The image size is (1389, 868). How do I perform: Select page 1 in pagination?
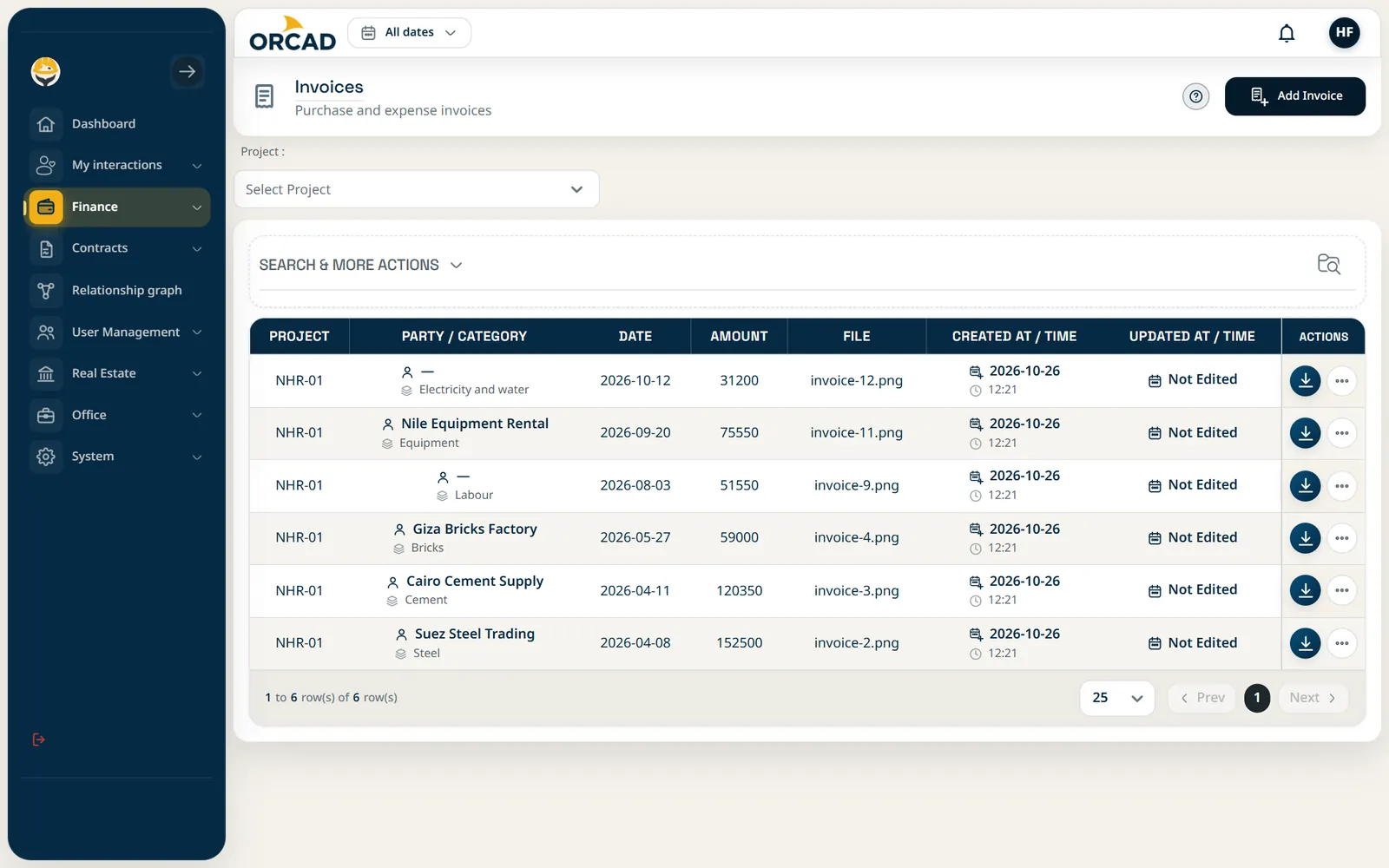[1256, 698]
